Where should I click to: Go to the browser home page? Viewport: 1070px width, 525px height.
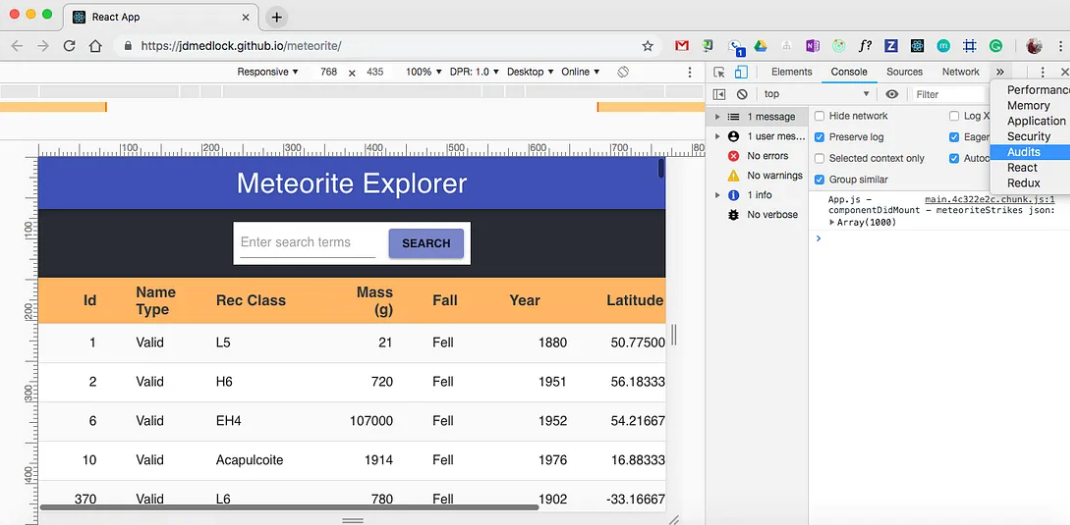click(x=96, y=46)
